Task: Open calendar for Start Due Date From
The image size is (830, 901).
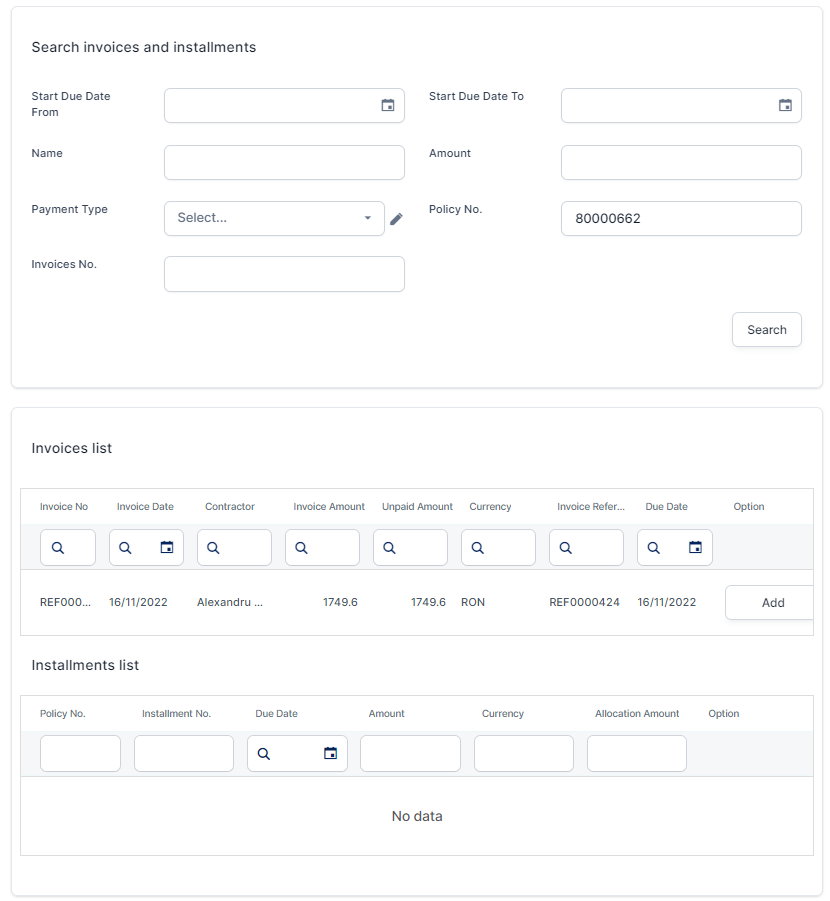Action: [388, 105]
